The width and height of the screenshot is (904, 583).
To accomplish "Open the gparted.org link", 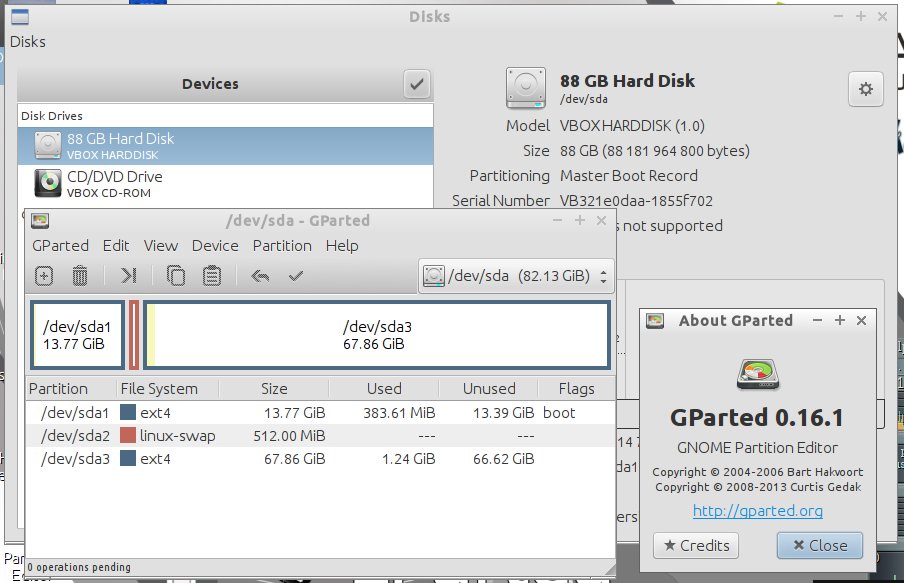I will tap(758, 511).
